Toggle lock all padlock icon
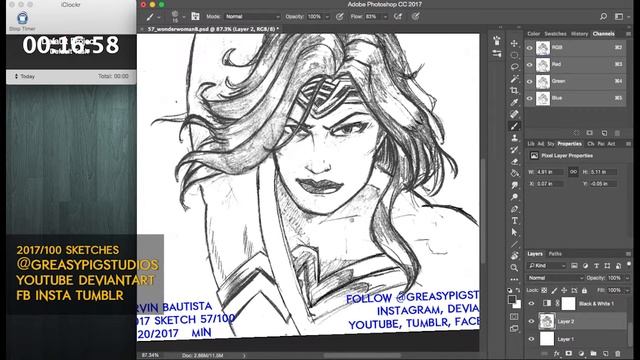The height and width of the screenshot is (360, 640). pos(584,290)
